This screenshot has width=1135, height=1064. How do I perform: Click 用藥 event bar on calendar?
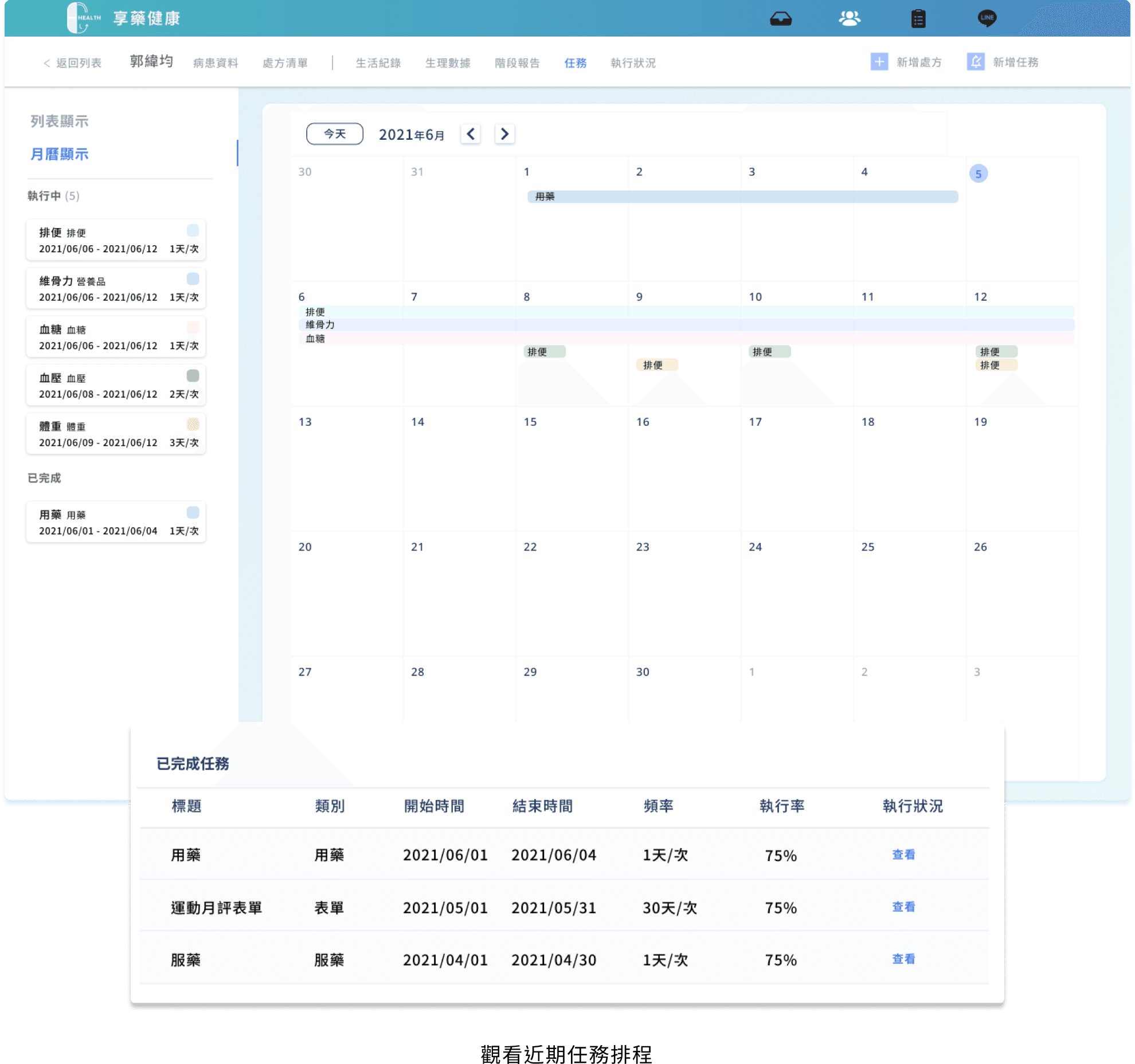[742, 197]
